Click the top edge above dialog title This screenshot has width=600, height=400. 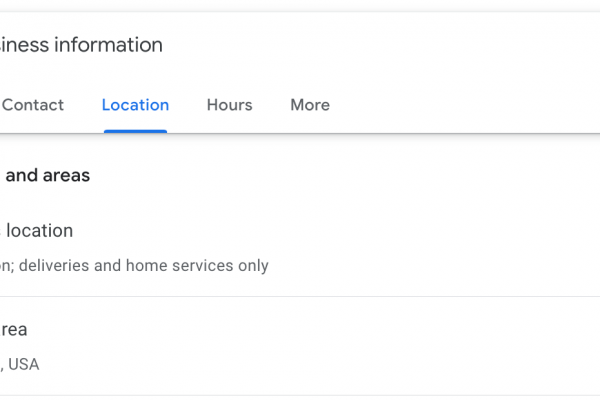click(300, 13)
